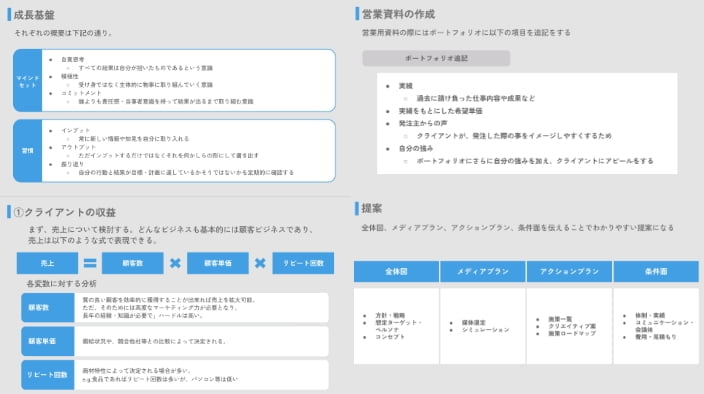The width and height of the screenshot is (704, 394).
Task: Select the ポートフォリオ追記 gray box
Action: pyautogui.click(x=436, y=58)
